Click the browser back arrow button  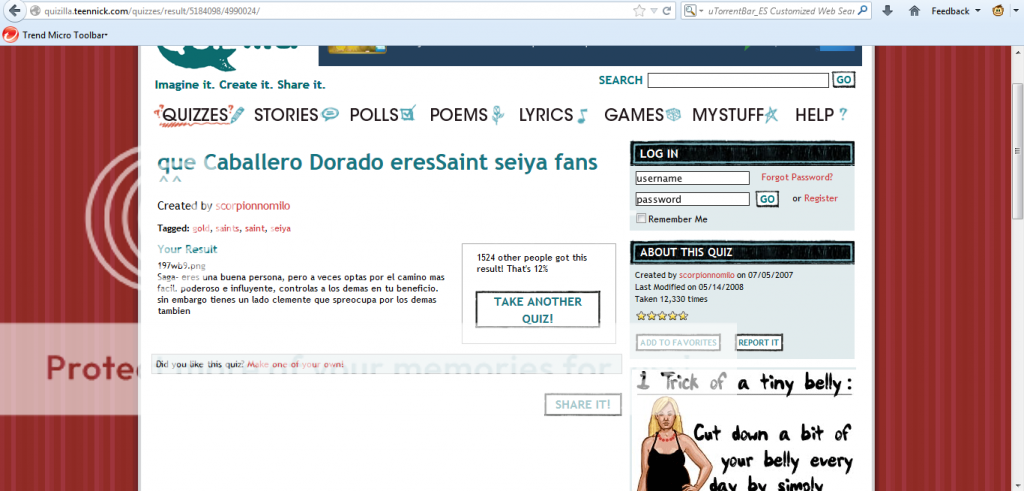tap(14, 10)
